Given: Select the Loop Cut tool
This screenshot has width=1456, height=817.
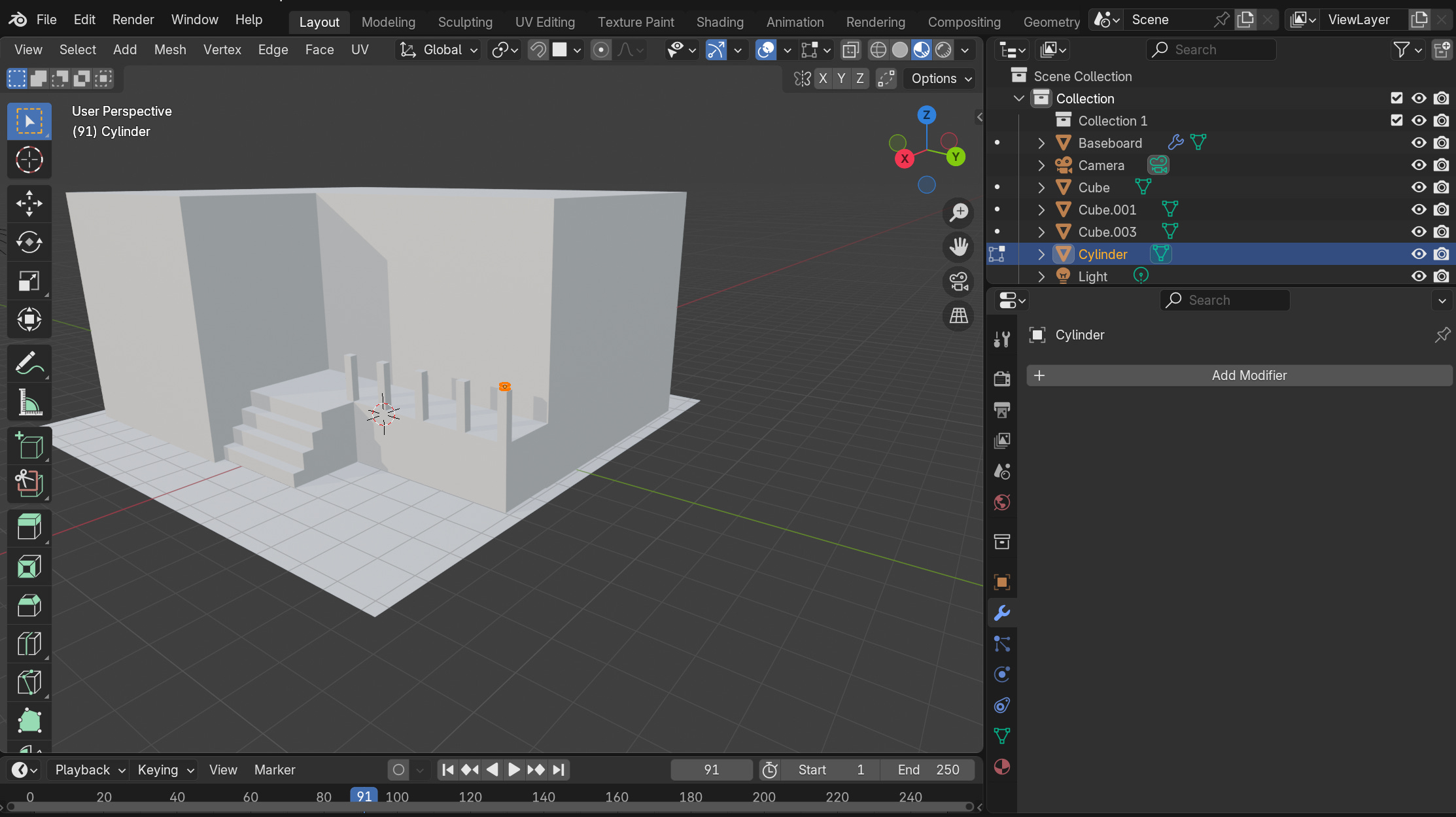Looking at the screenshot, I should pyautogui.click(x=29, y=644).
